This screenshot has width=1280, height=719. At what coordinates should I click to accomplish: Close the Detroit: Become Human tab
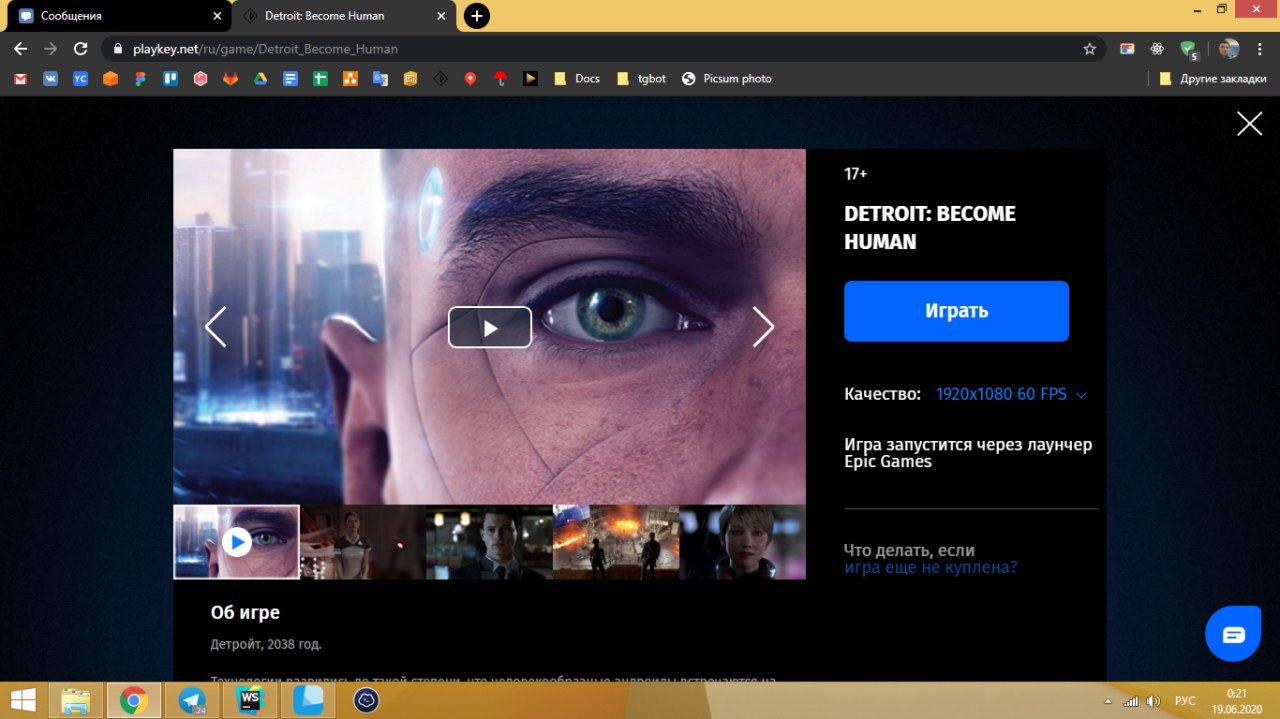[x=440, y=16]
